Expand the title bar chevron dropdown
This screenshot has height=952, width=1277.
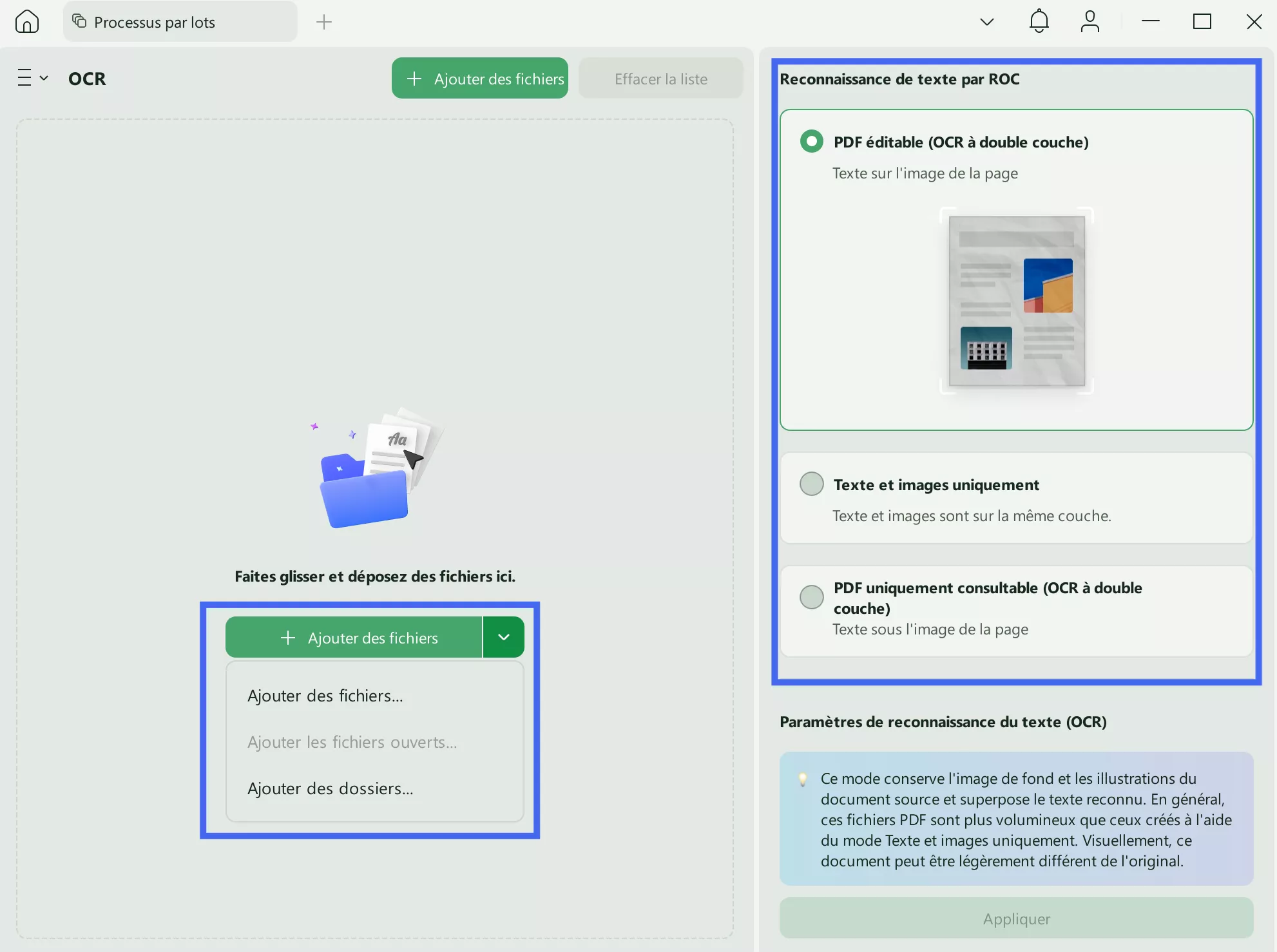tap(986, 22)
